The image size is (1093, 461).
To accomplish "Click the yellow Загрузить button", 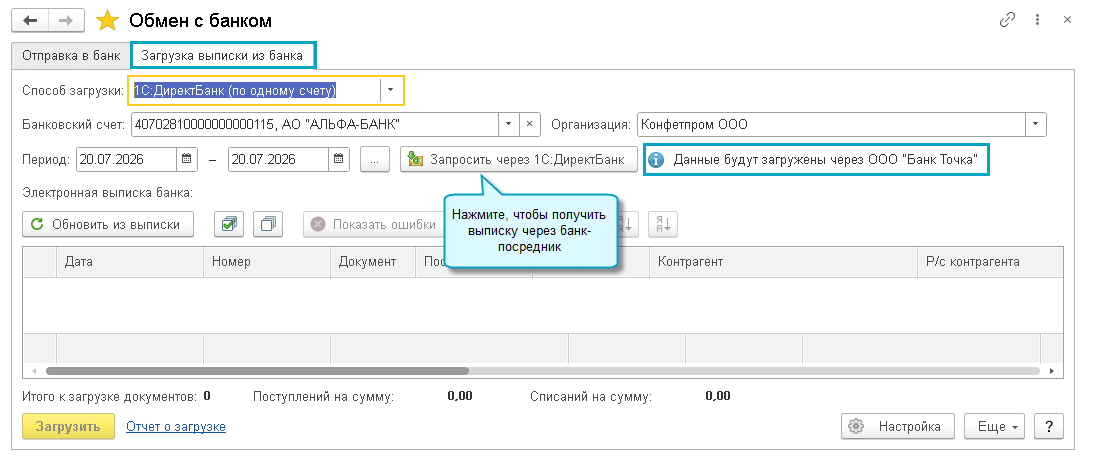I will click(68, 426).
